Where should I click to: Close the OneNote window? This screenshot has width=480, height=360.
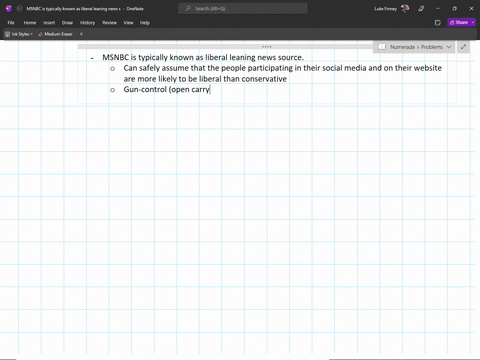(x=471, y=9)
